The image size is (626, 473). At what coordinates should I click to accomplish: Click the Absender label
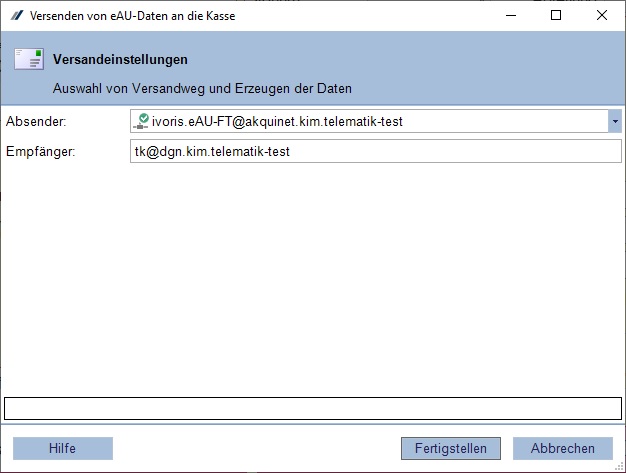(36, 121)
